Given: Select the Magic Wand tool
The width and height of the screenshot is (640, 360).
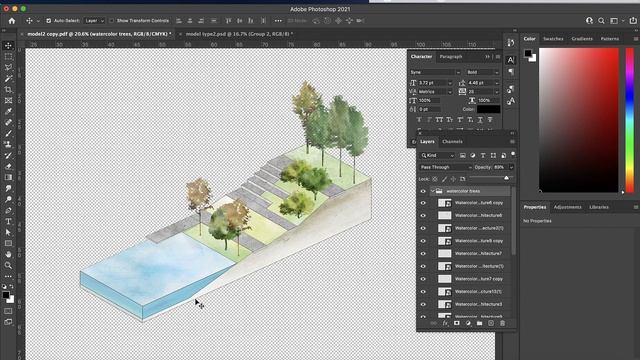Looking at the screenshot, I should point(8,78).
